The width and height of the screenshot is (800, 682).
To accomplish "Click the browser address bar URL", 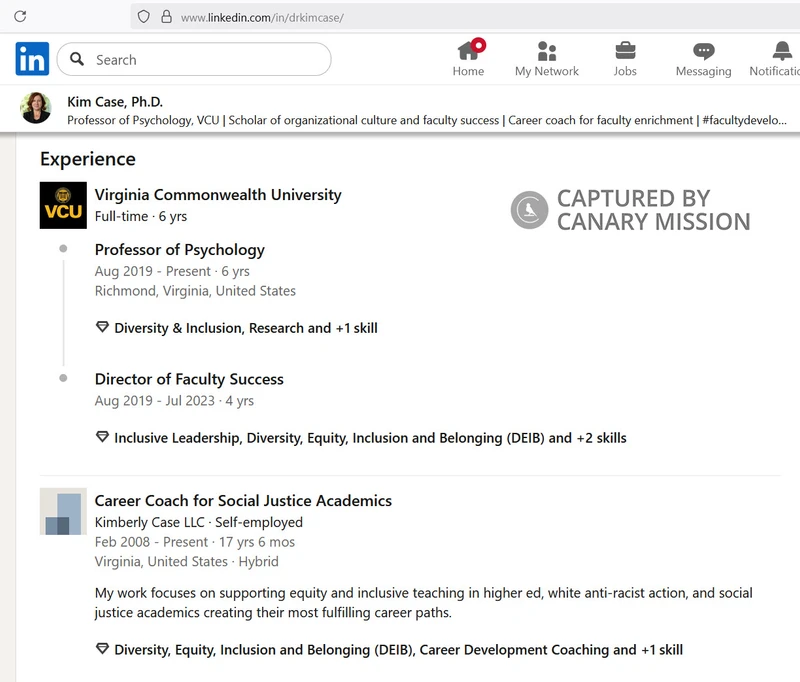I will (x=262, y=18).
